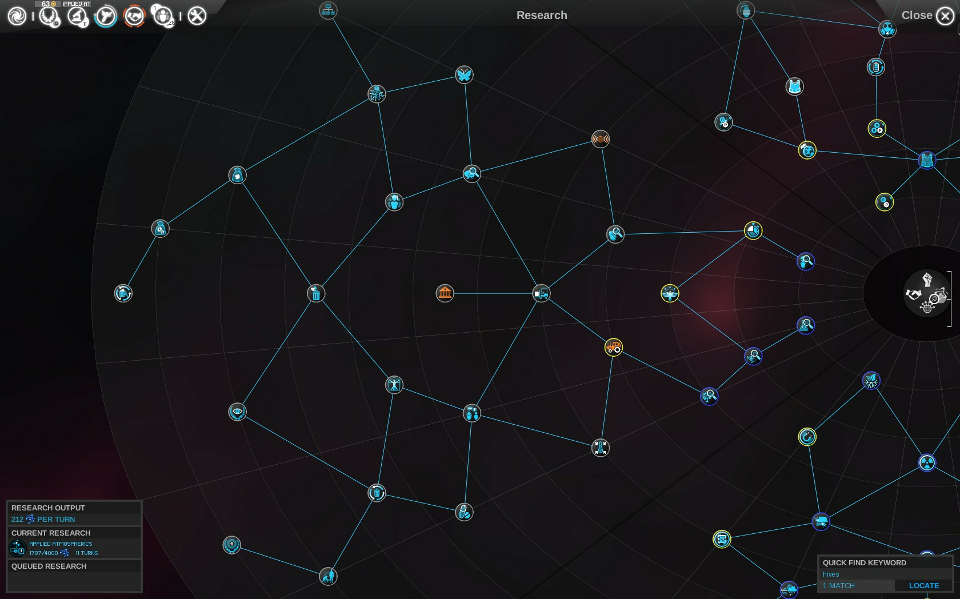Viewport: 960px width, 600px height.
Task: Click the 'QUEUED RESEARCH' header
Action: click(x=49, y=566)
